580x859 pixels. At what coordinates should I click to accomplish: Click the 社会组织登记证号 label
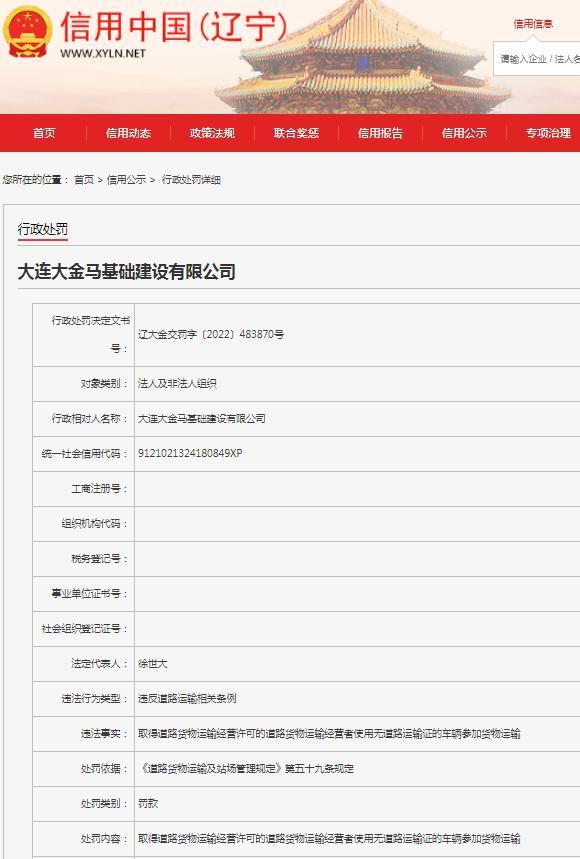(x=85, y=629)
